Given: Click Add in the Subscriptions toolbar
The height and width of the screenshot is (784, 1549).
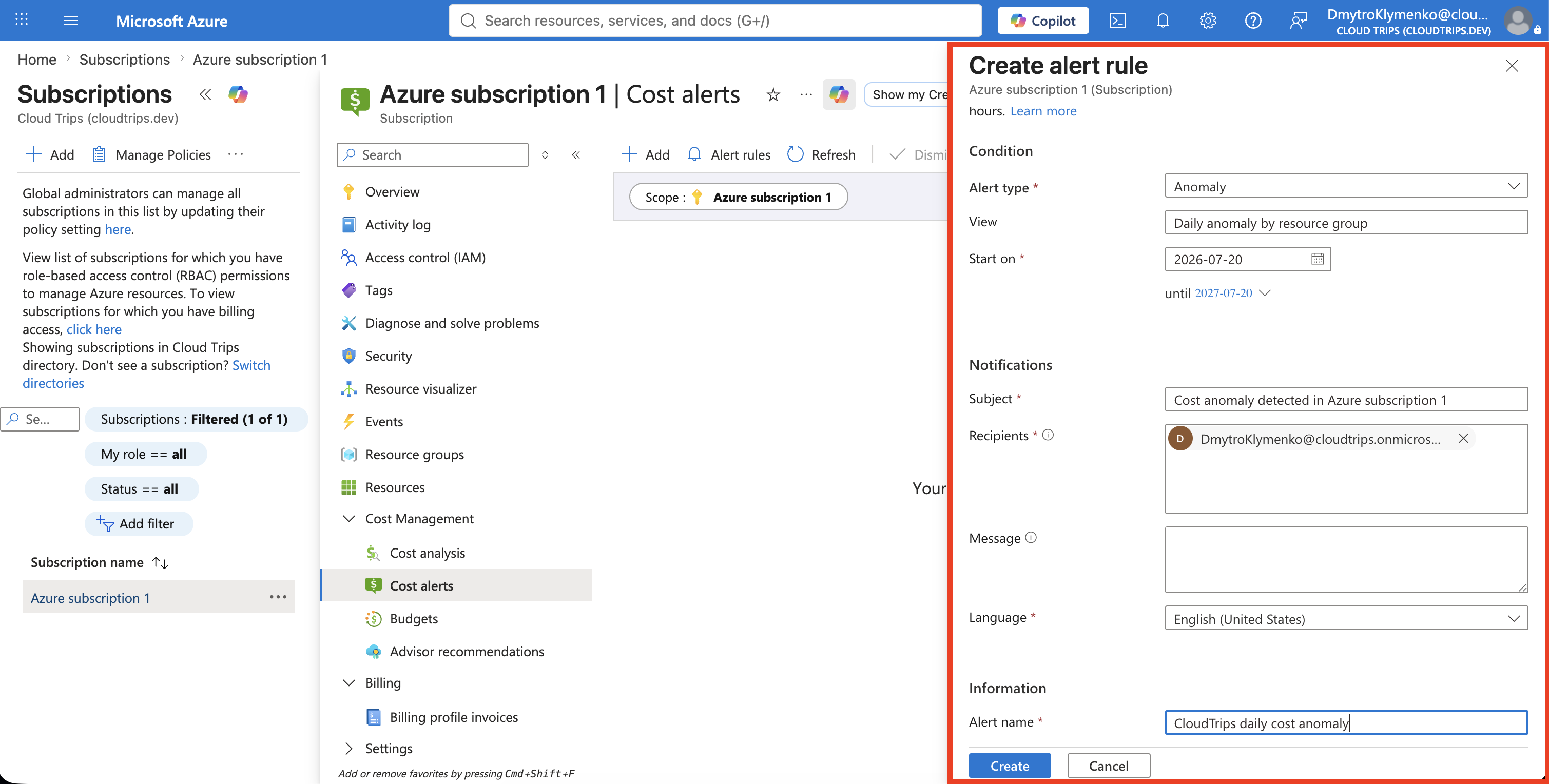Looking at the screenshot, I should click(50, 154).
